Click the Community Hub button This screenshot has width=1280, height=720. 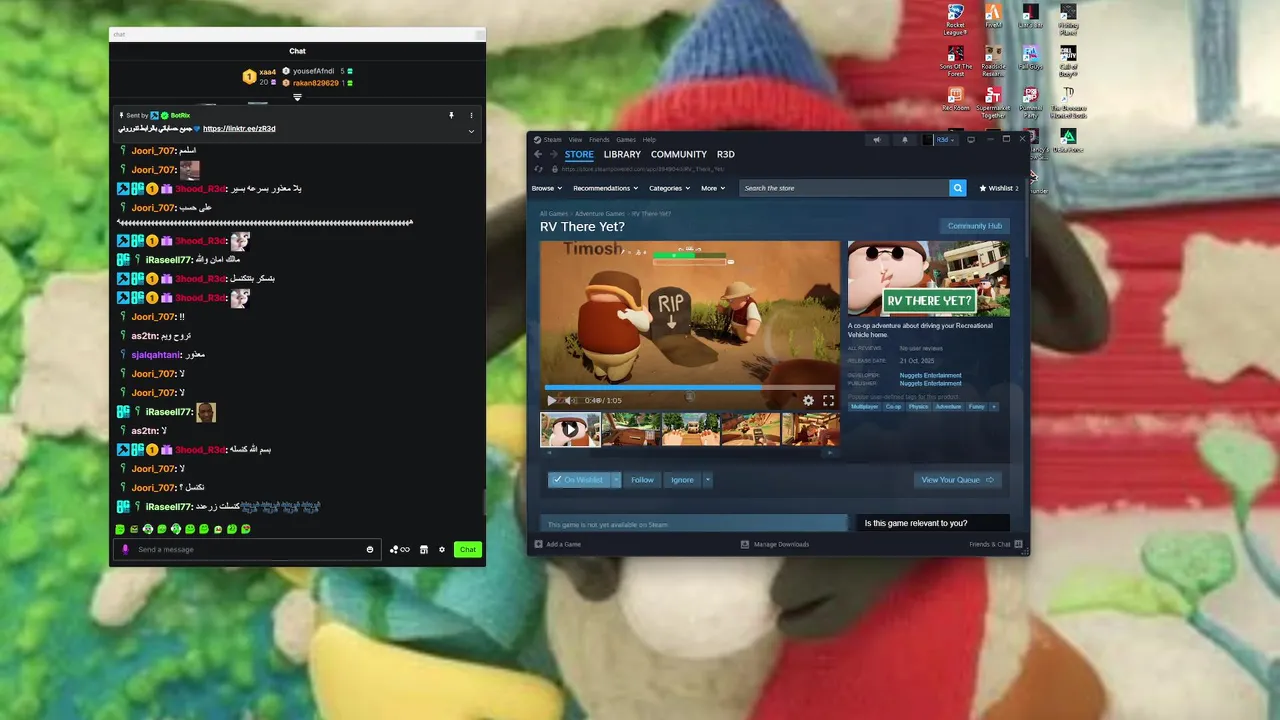975,226
